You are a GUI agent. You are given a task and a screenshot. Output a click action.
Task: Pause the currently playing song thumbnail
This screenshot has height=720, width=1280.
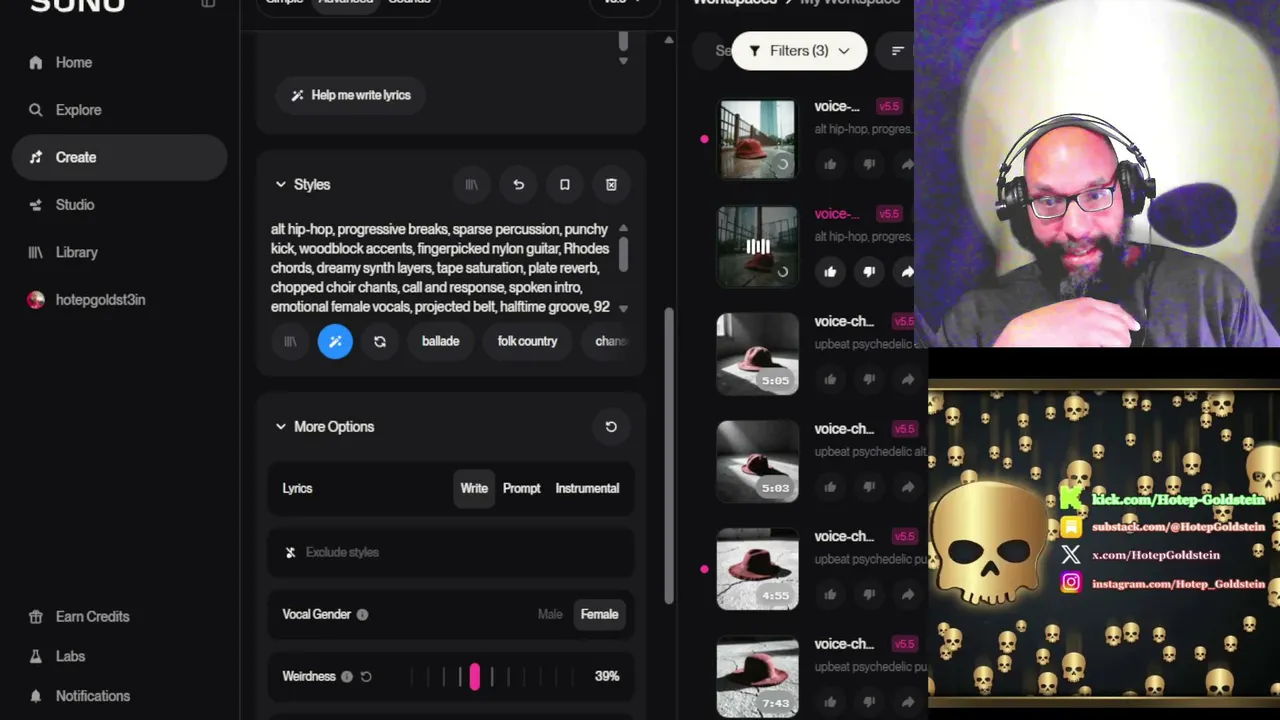[757, 246]
